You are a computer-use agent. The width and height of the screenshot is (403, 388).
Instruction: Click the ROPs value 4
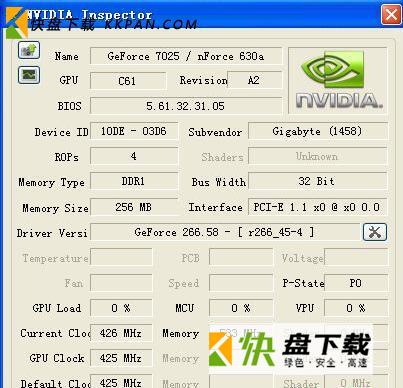[x=134, y=156]
